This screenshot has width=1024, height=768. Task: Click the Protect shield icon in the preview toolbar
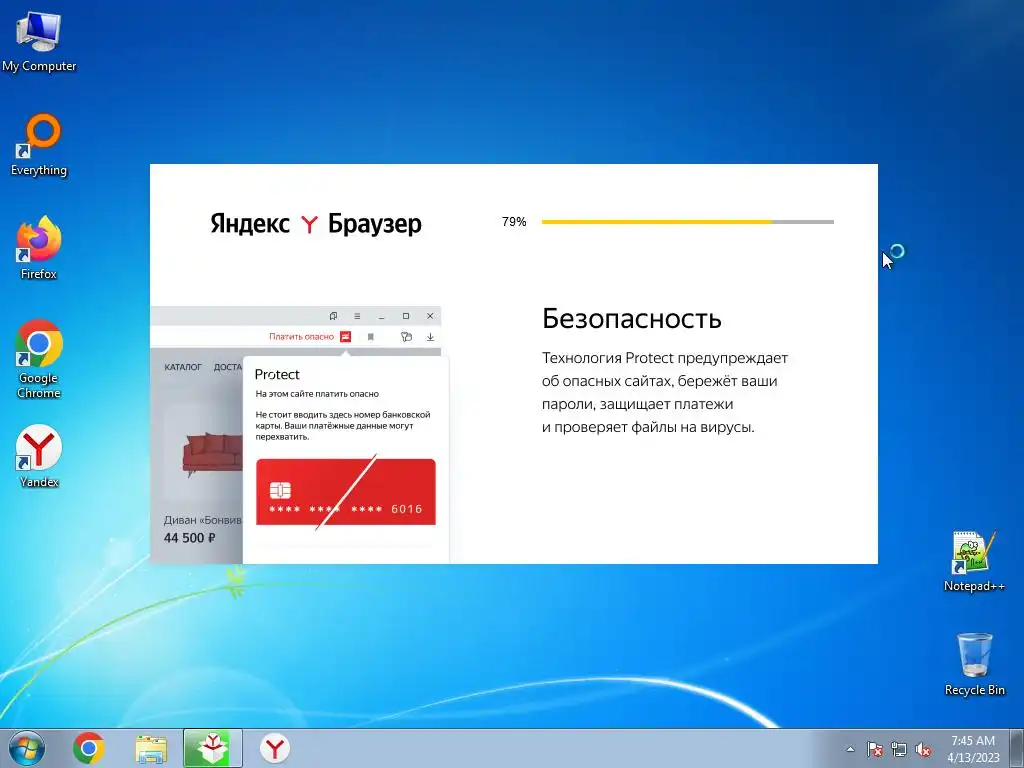pos(406,337)
